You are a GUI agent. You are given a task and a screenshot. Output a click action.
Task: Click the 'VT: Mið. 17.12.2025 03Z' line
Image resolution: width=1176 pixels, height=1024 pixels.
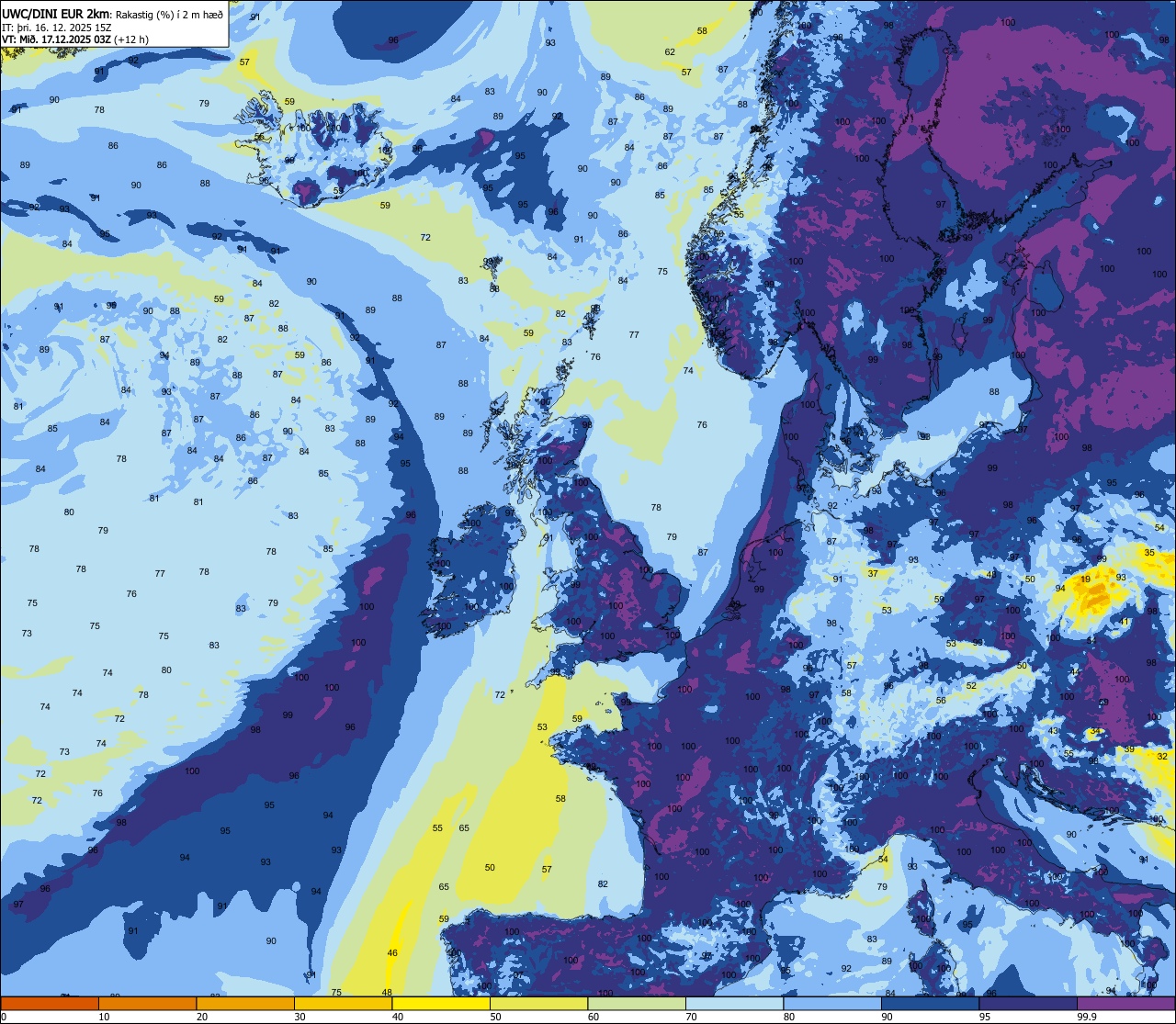pyautogui.click(x=57, y=39)
